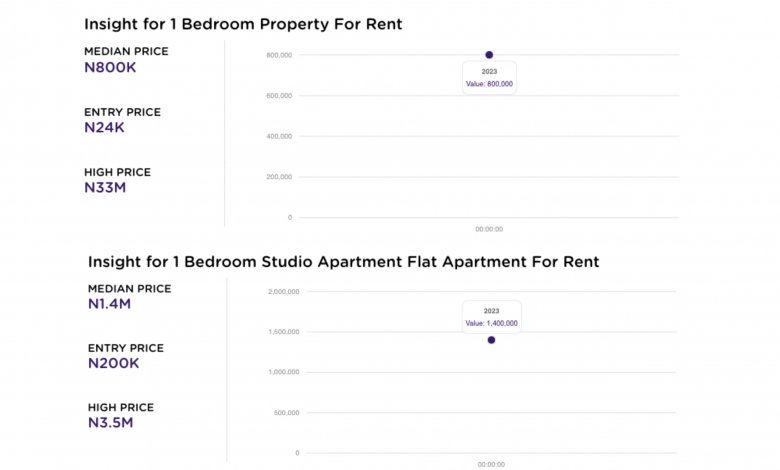This screenshot has width=780, height=470.
Task: Click the 800,000 data point in top chart
Action: click(x=489, y=55)
